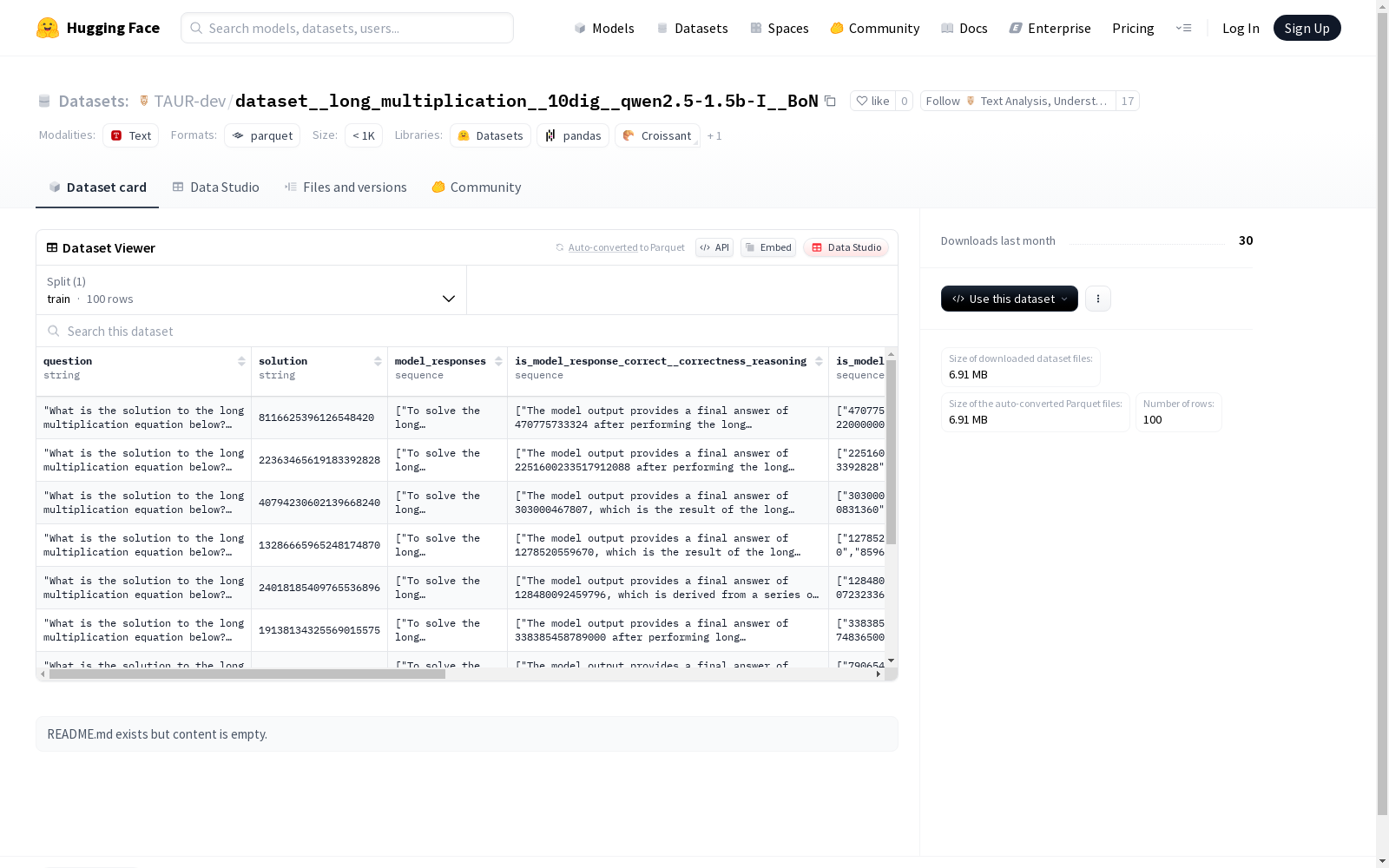Switch to the Dataset card tab
This screenshot has height=868, width=1389.
(x=97, y=187)
